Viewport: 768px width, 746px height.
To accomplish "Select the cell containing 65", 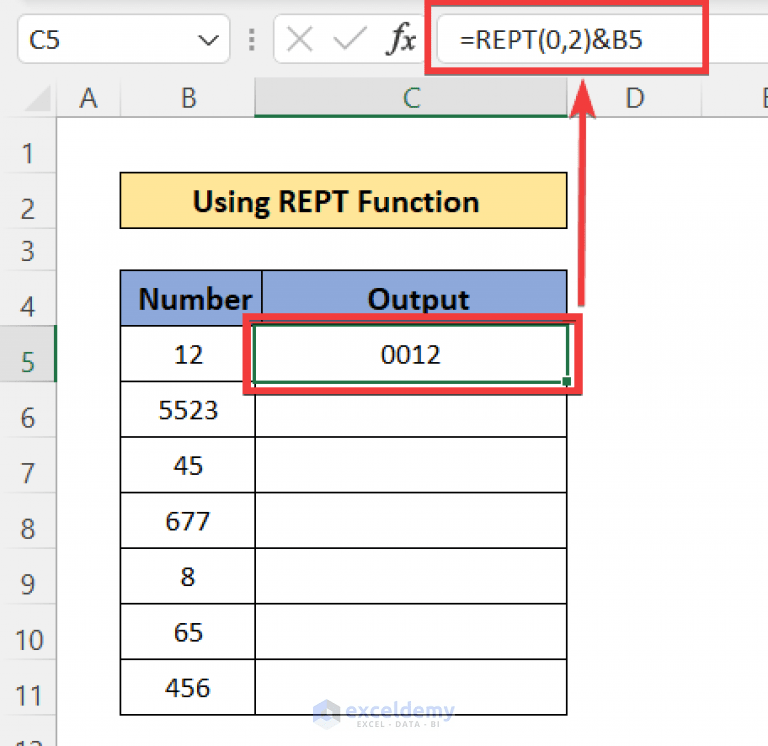I will tap(188, 631).
